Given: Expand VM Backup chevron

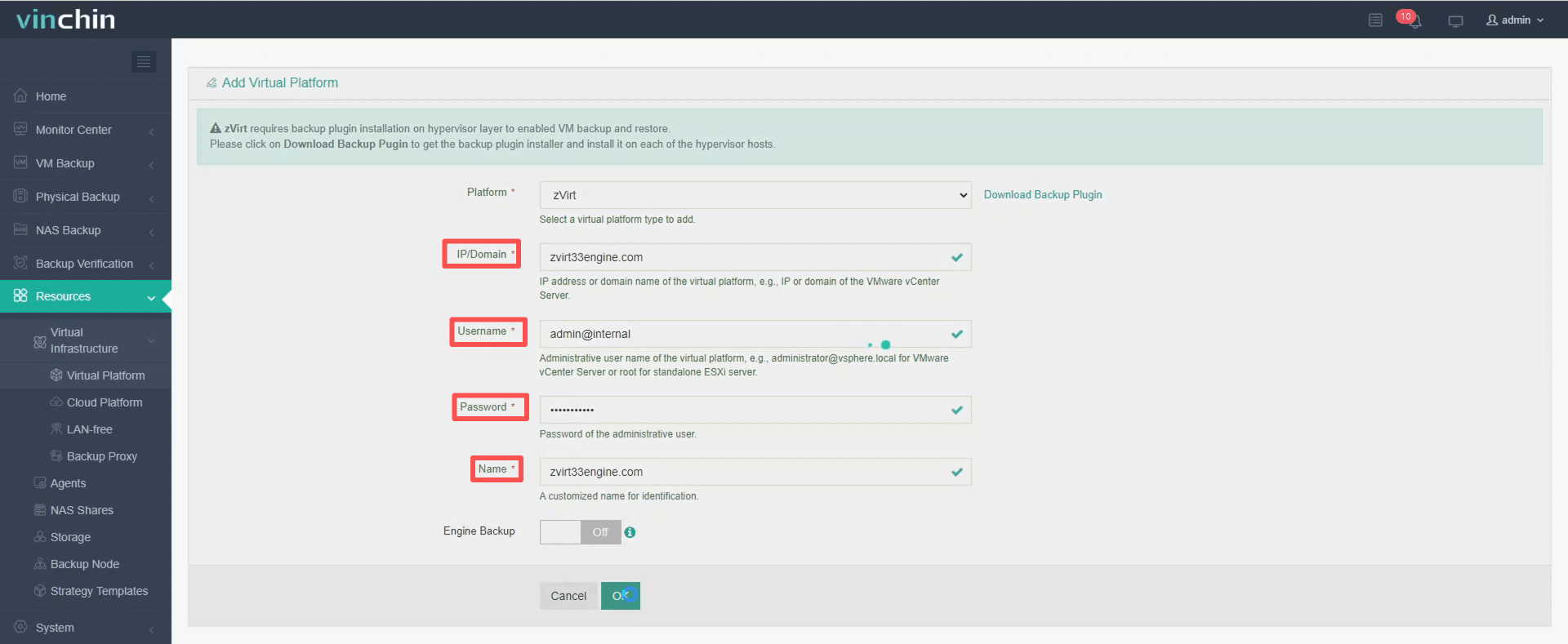Looking at the screenshot, I should [151, 165].
